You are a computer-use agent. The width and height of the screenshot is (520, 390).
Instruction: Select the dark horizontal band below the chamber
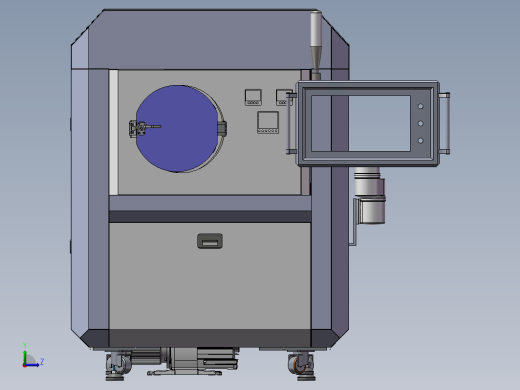(x=210, y=217)
